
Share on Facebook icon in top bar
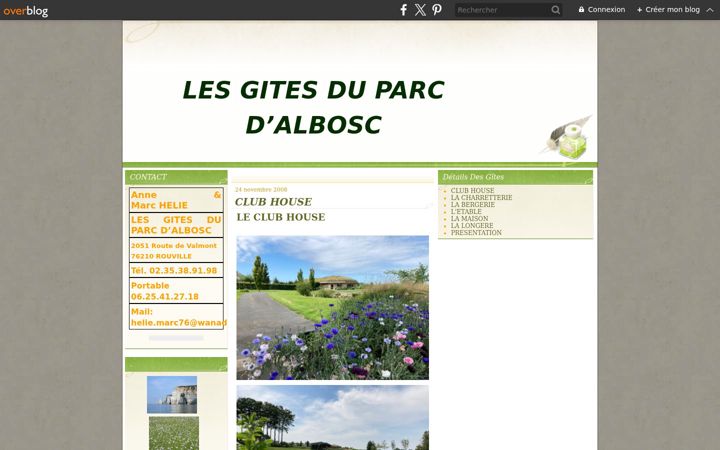pos(403,10)
